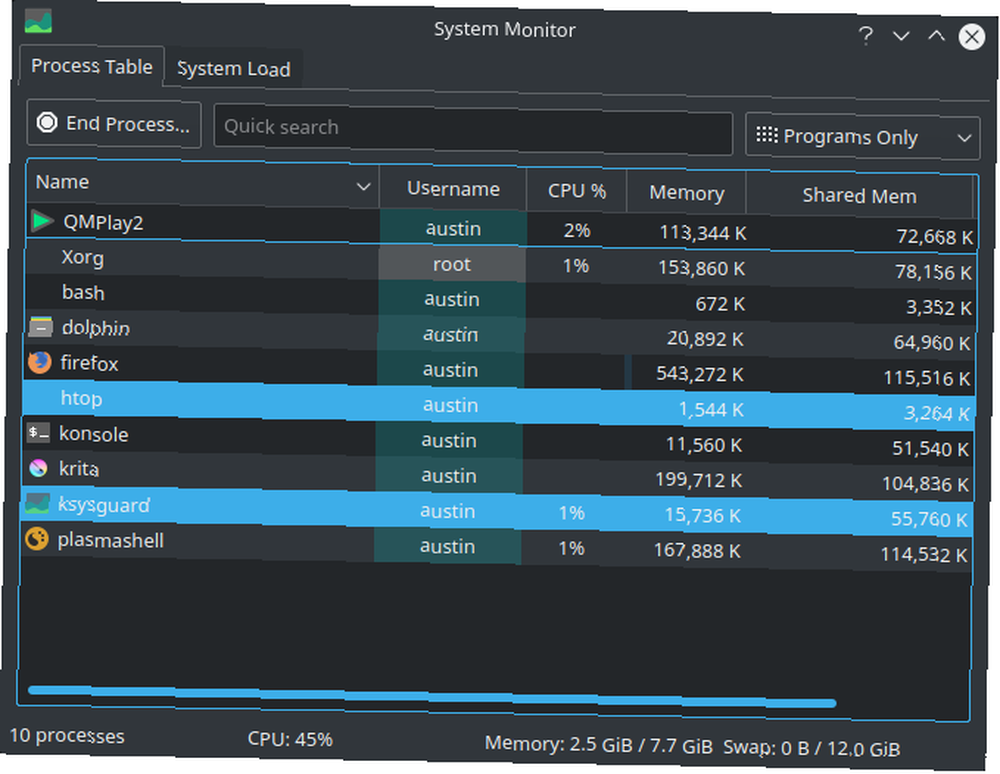
Task: Select the Xorg process row
Action: click(500, 264)
